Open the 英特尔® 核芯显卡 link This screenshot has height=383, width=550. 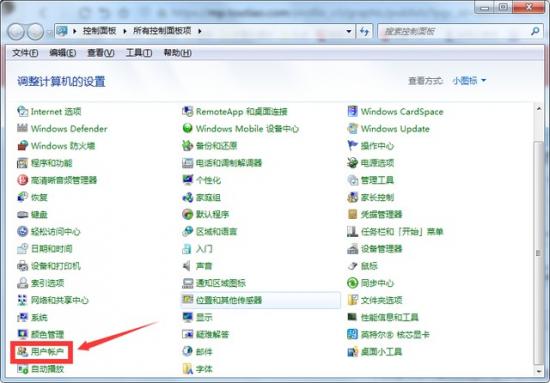coord(395,335)
